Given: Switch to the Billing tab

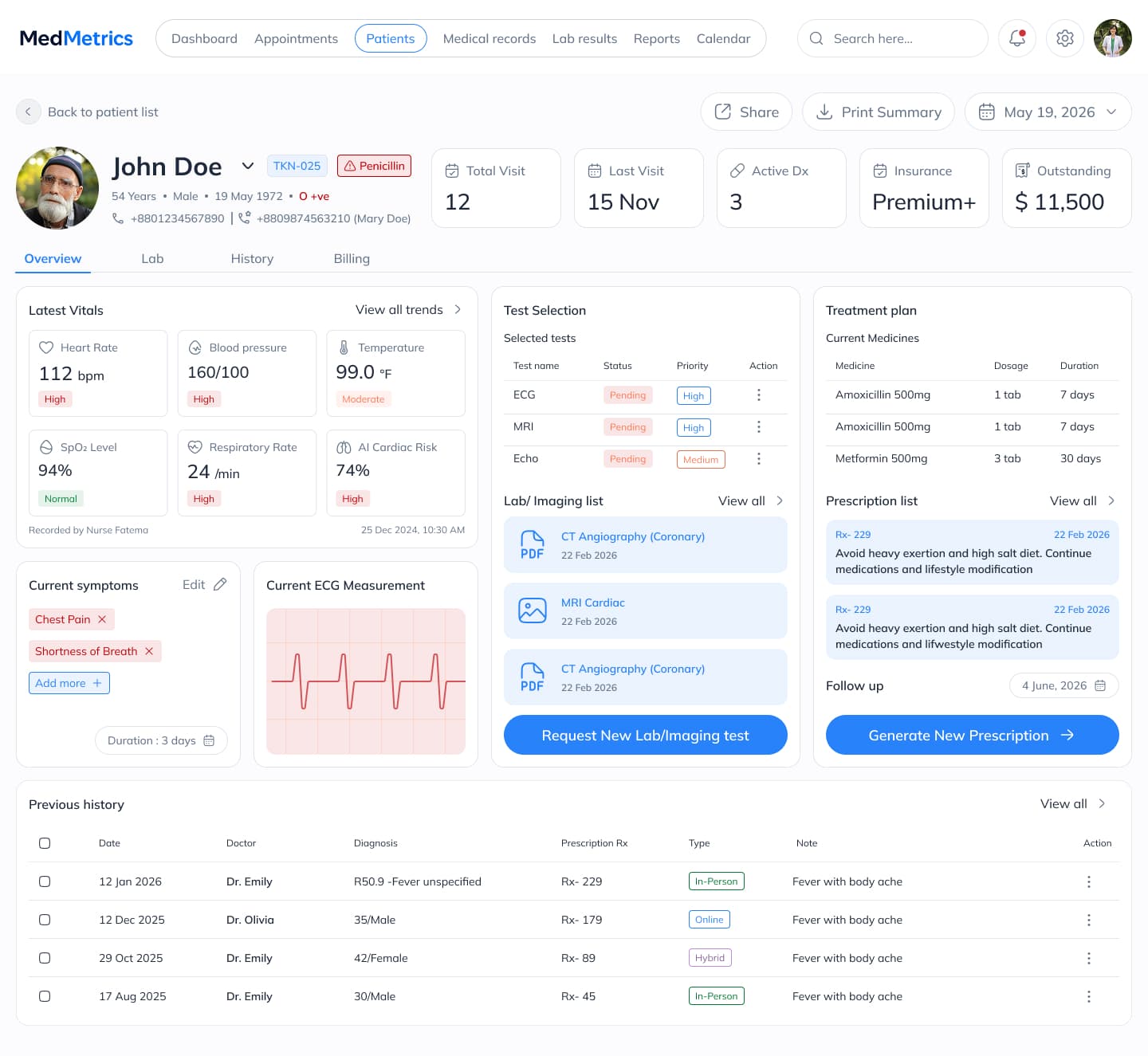Looking at the screenshot, I should pyautogui.click(x=352, y=258).
